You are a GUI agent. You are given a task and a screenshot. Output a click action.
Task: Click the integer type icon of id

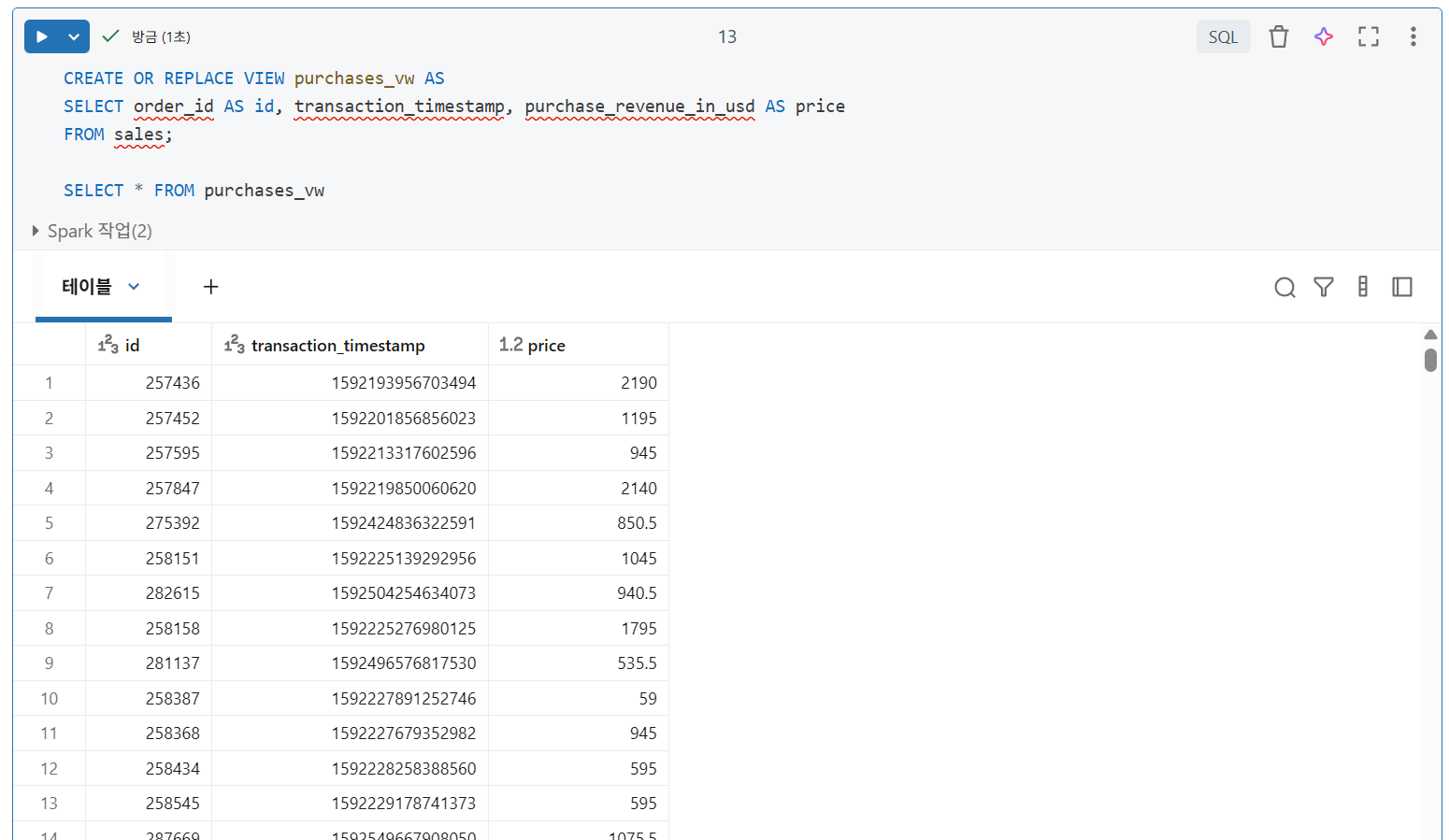click(108, 345)
